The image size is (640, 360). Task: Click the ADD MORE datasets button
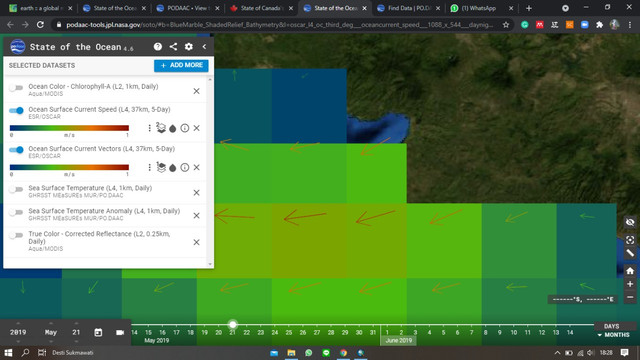[181, 65]
